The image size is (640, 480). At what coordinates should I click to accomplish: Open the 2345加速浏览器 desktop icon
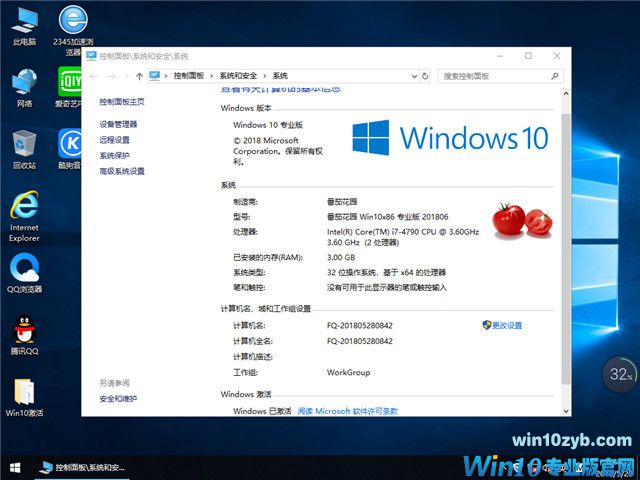pyautogui.click(x=73, y=29)
